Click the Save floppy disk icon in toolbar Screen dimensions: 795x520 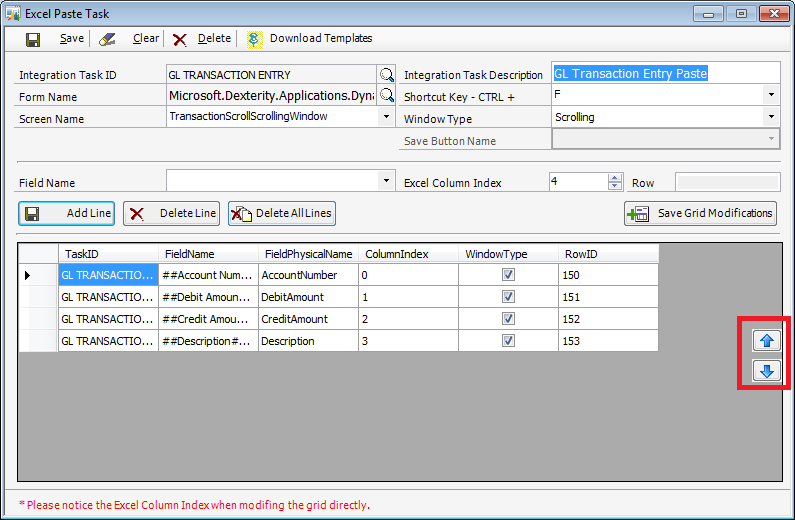[x=33, y=40]
